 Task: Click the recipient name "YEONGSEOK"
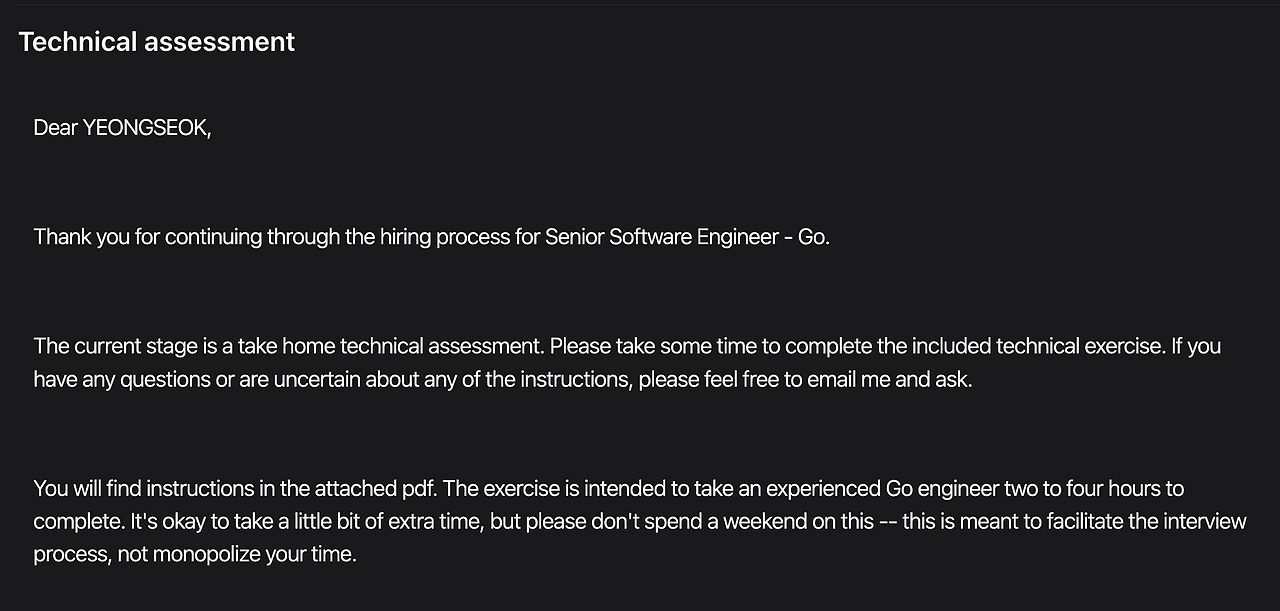pyautogui.click(x=145, y=128)
